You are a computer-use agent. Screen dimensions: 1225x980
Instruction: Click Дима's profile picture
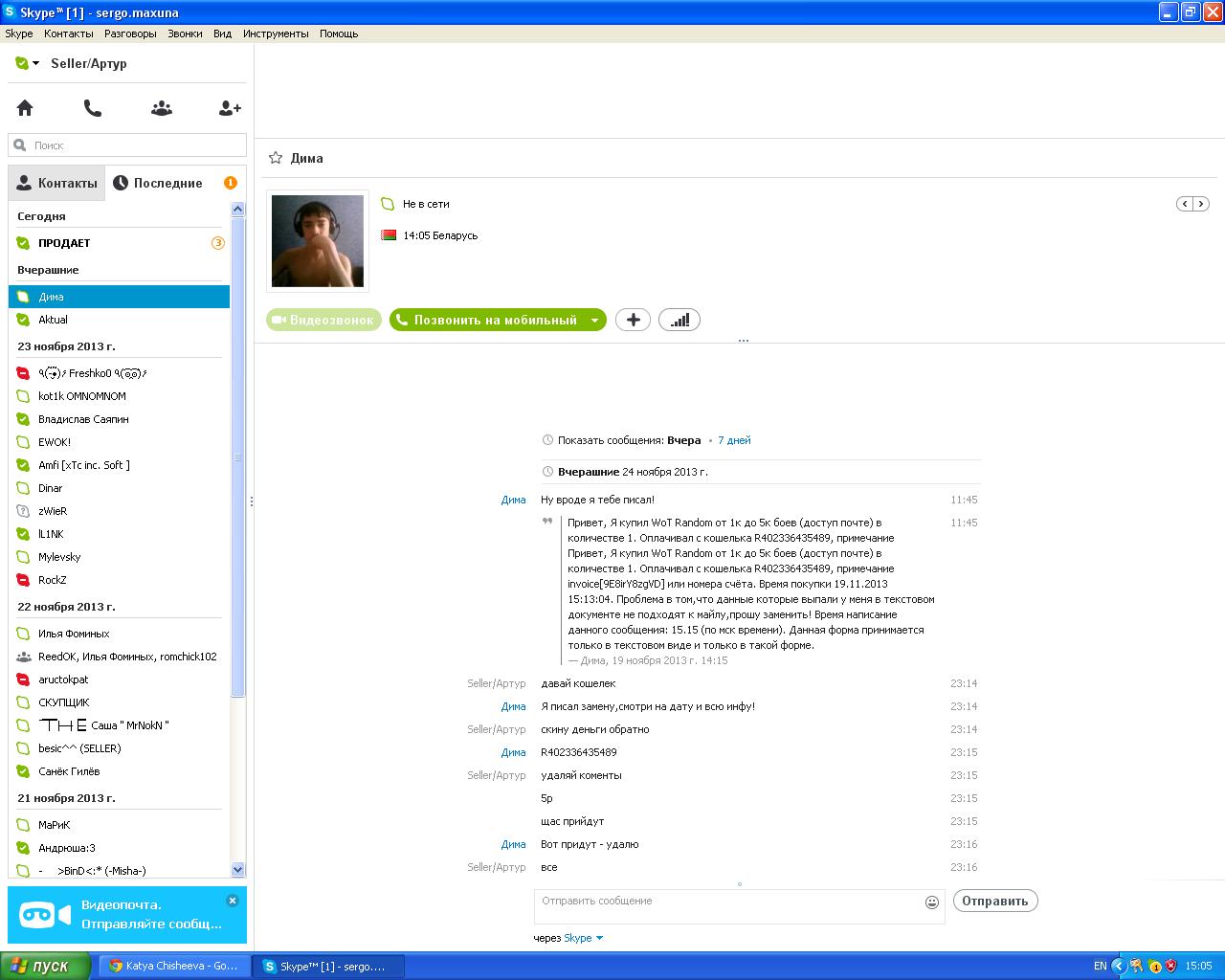317,240
